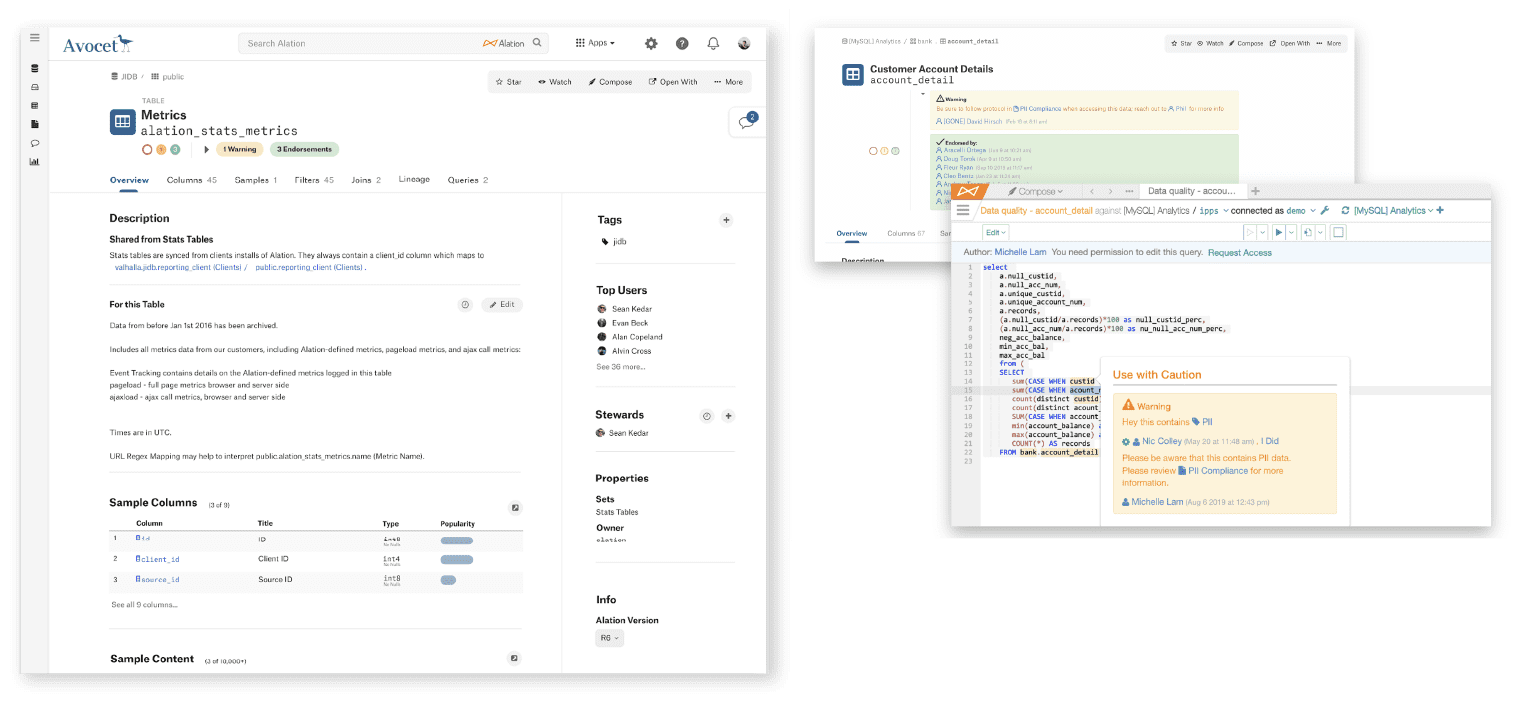Viewport: 1520px width, 720px height.
Task: Watch the Metrics table
Action: pyautogui.click(x=554, y=82)
